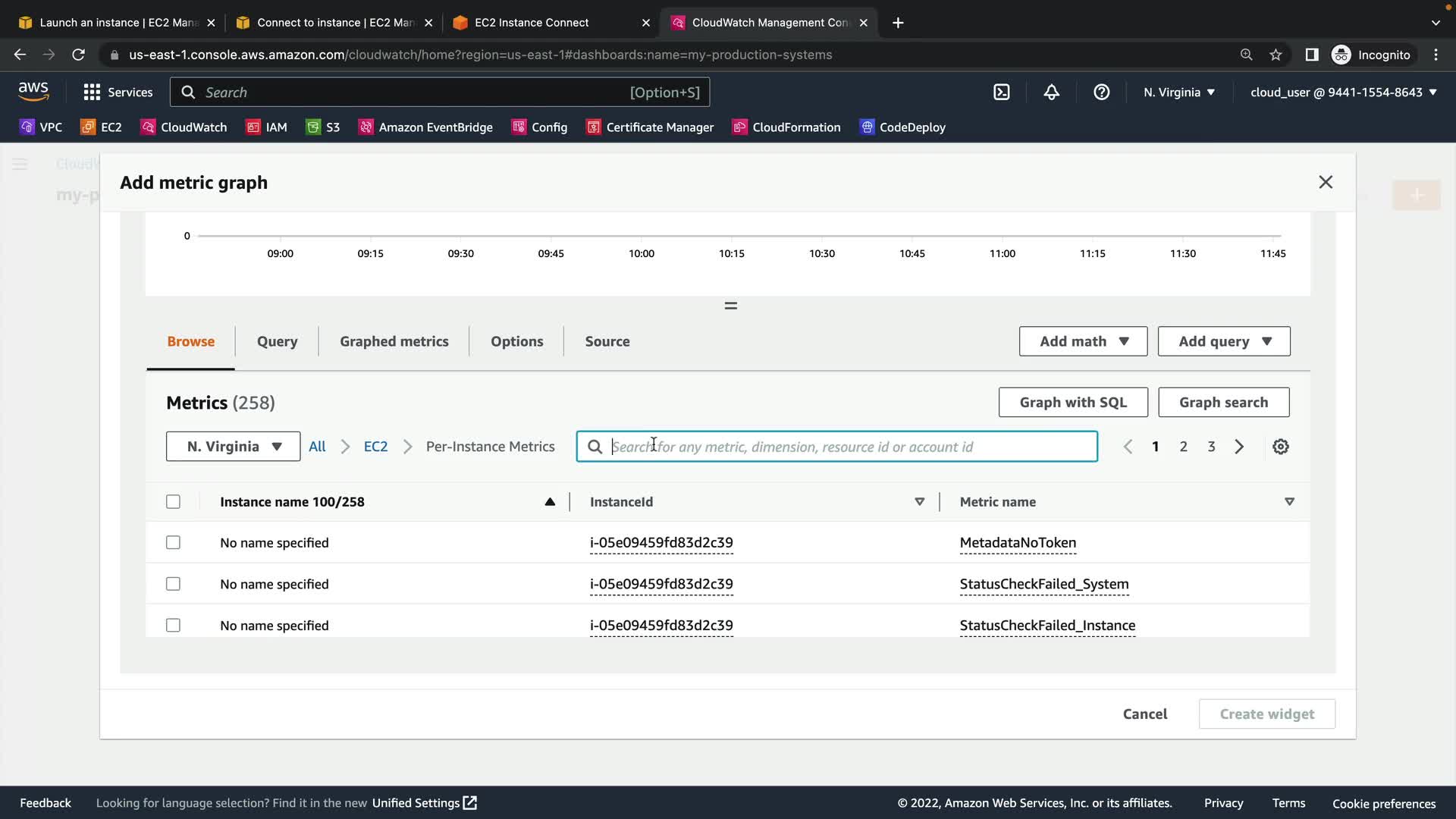The width and height of the screenshot is (1456, 819).
Task: Click the Graph with SQL button
Action: pos(1072,403)
